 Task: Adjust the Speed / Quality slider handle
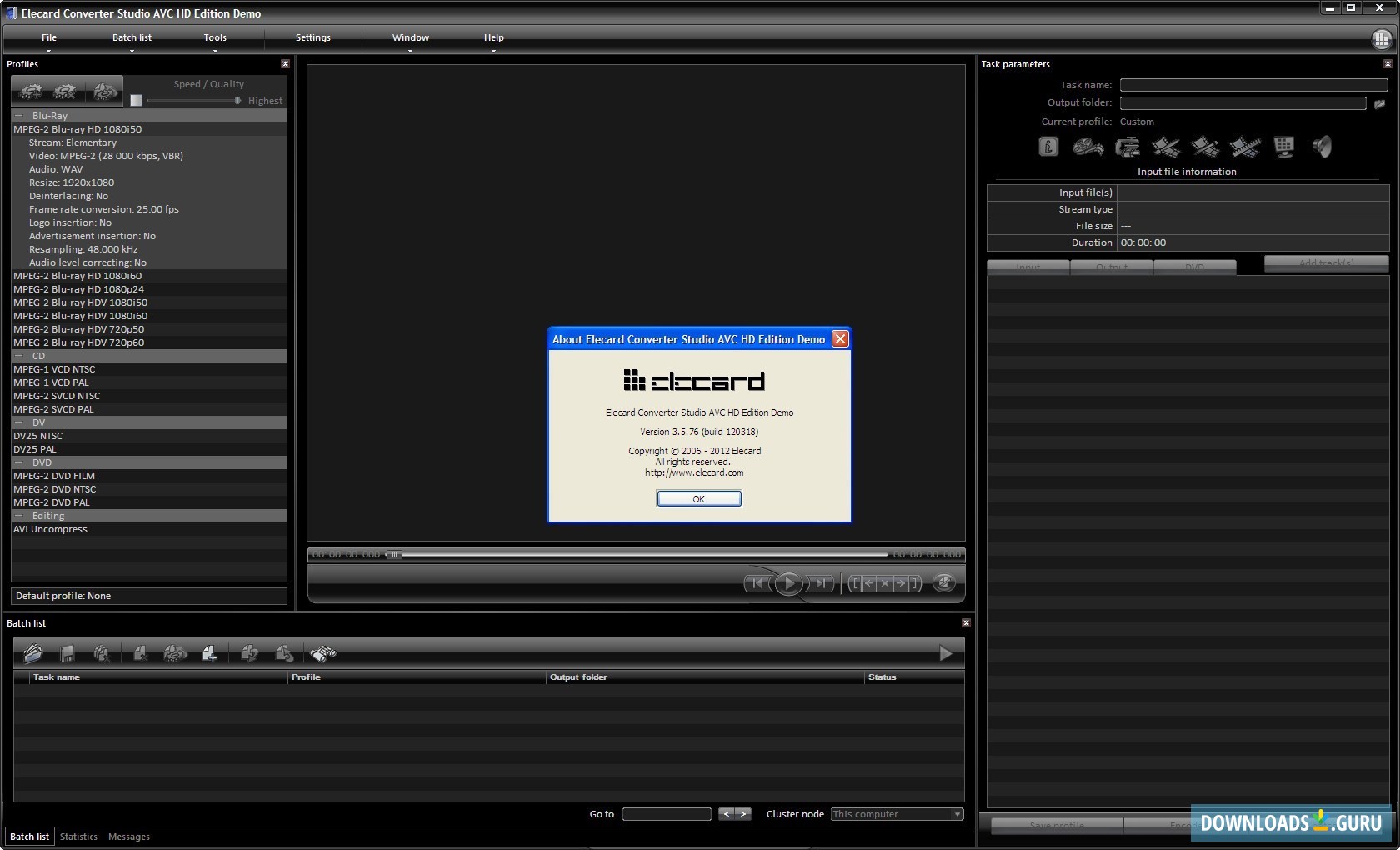click(x=237, y=101)
